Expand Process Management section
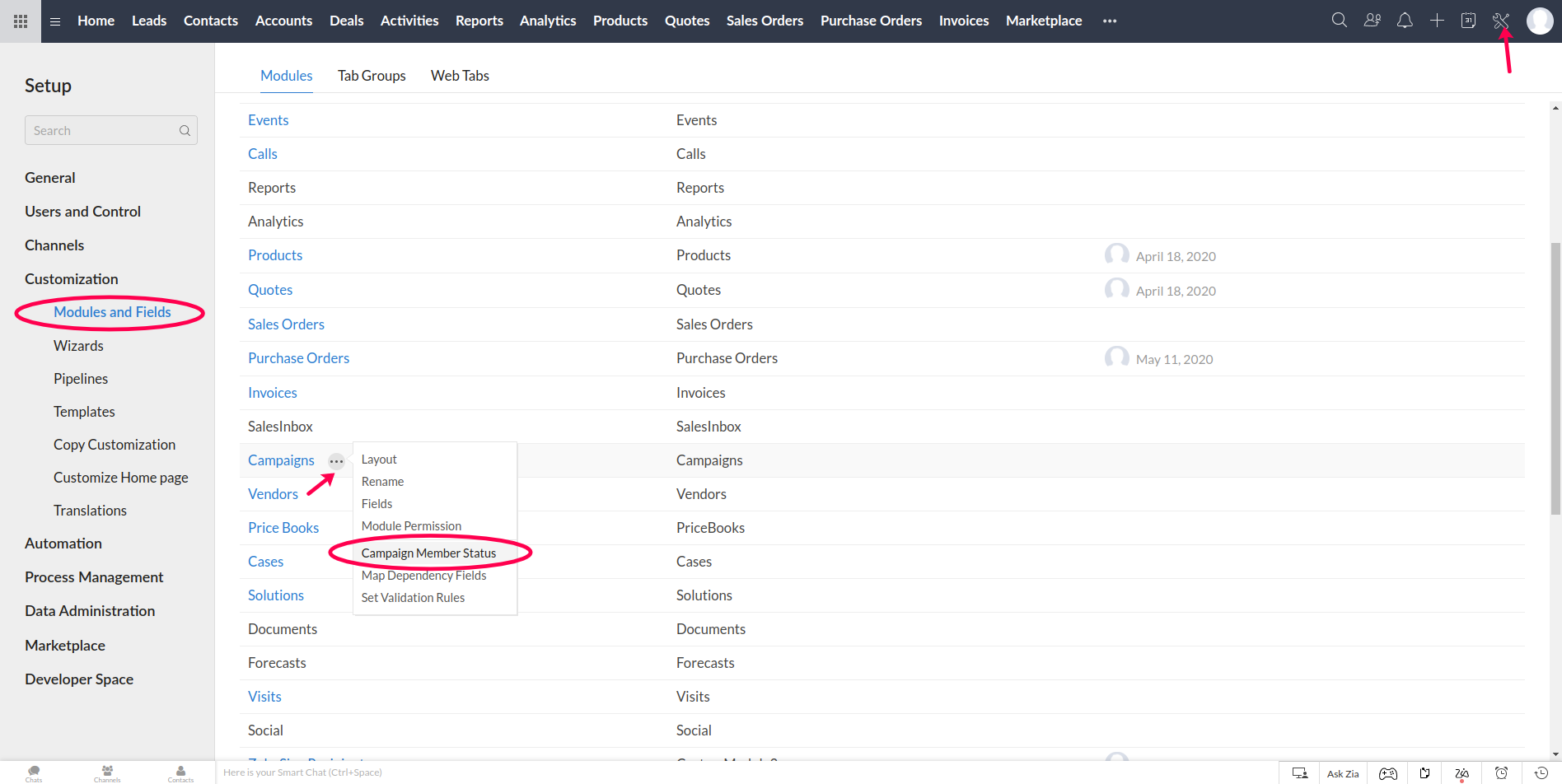This screenshot has width=1562, height=784. [94, 577]
